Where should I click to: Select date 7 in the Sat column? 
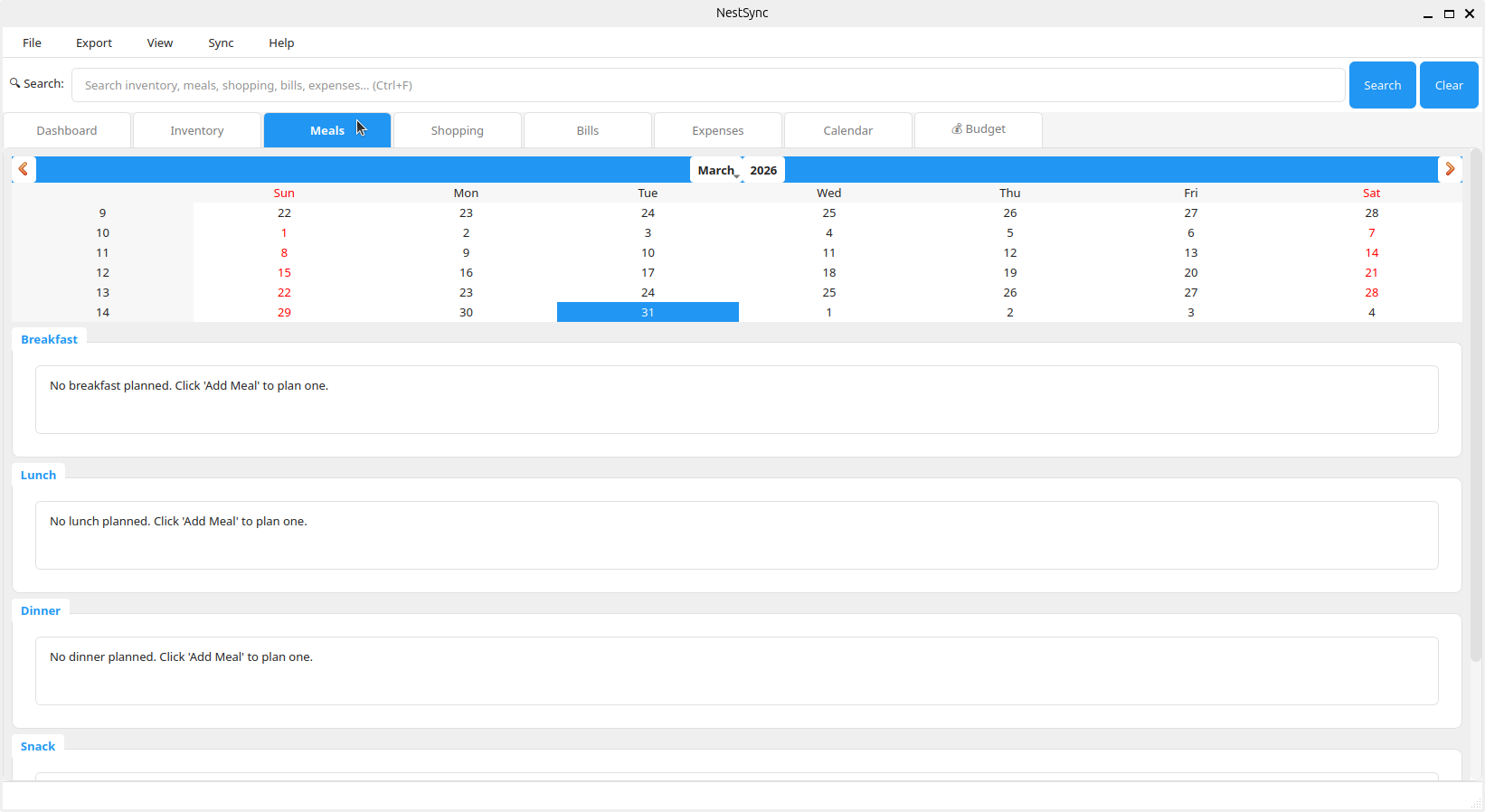1372,232
